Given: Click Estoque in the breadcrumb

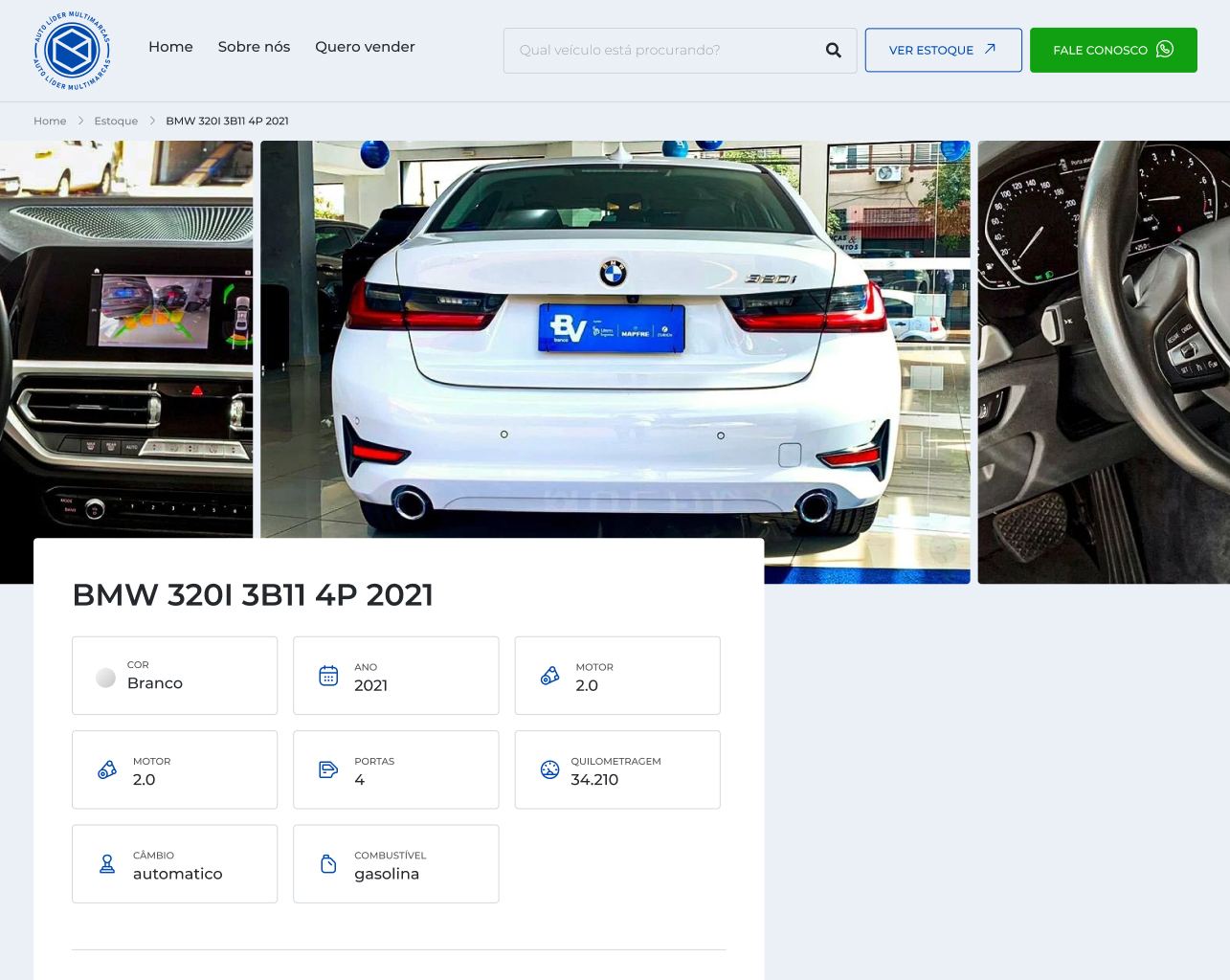Looking at the screenshot, I should (x=116, y=122).
